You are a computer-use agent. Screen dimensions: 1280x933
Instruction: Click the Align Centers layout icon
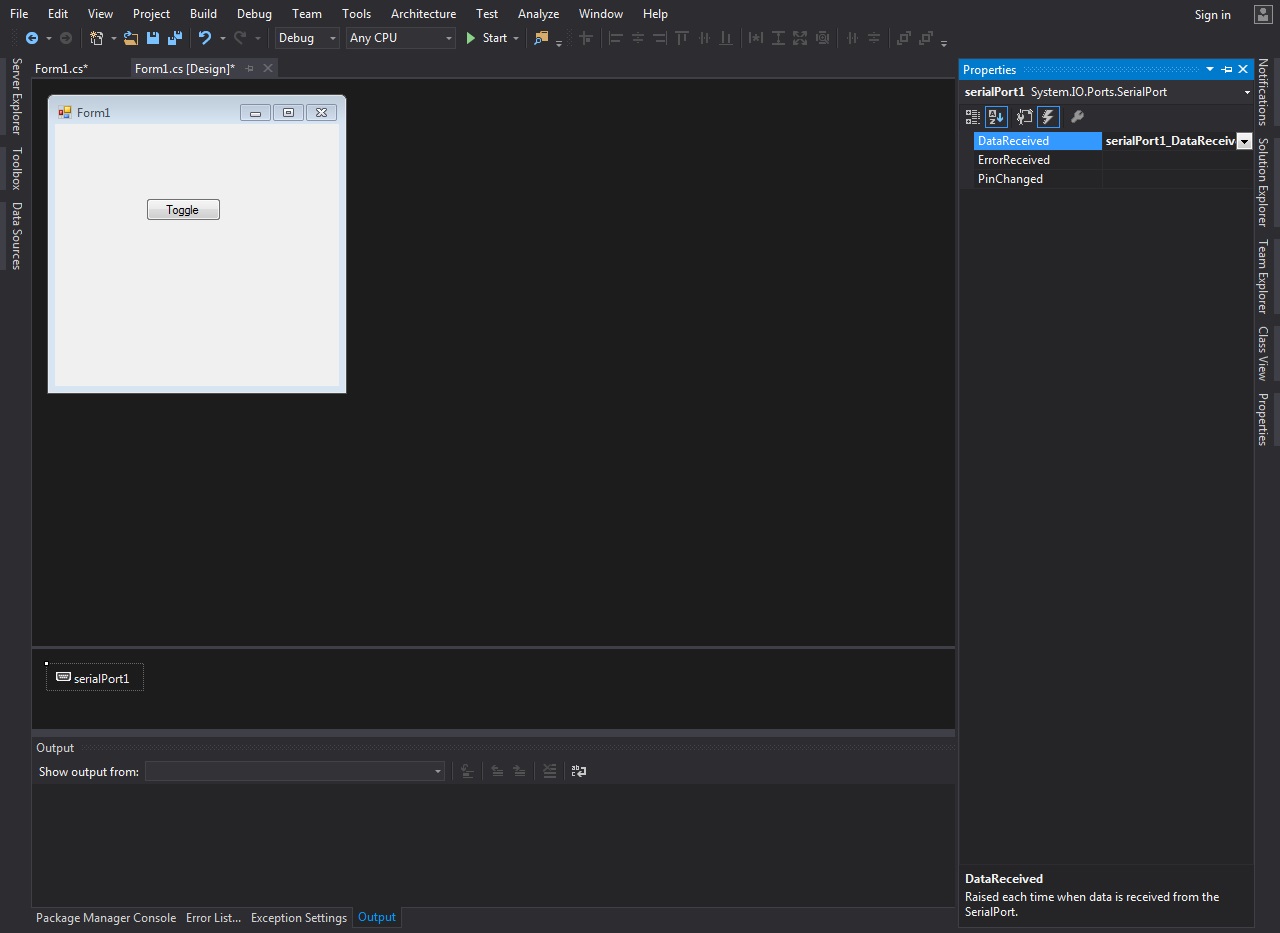point(638,38)
